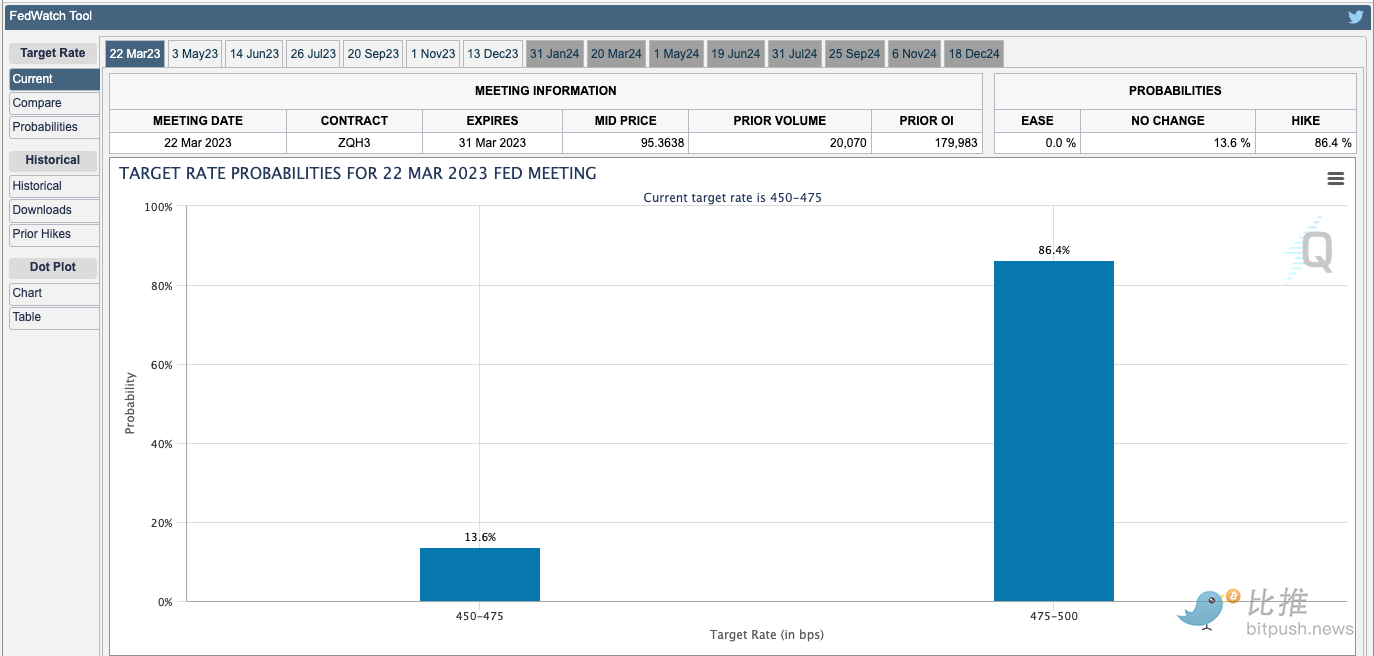Click the Current sidebar button

(54, 79)
